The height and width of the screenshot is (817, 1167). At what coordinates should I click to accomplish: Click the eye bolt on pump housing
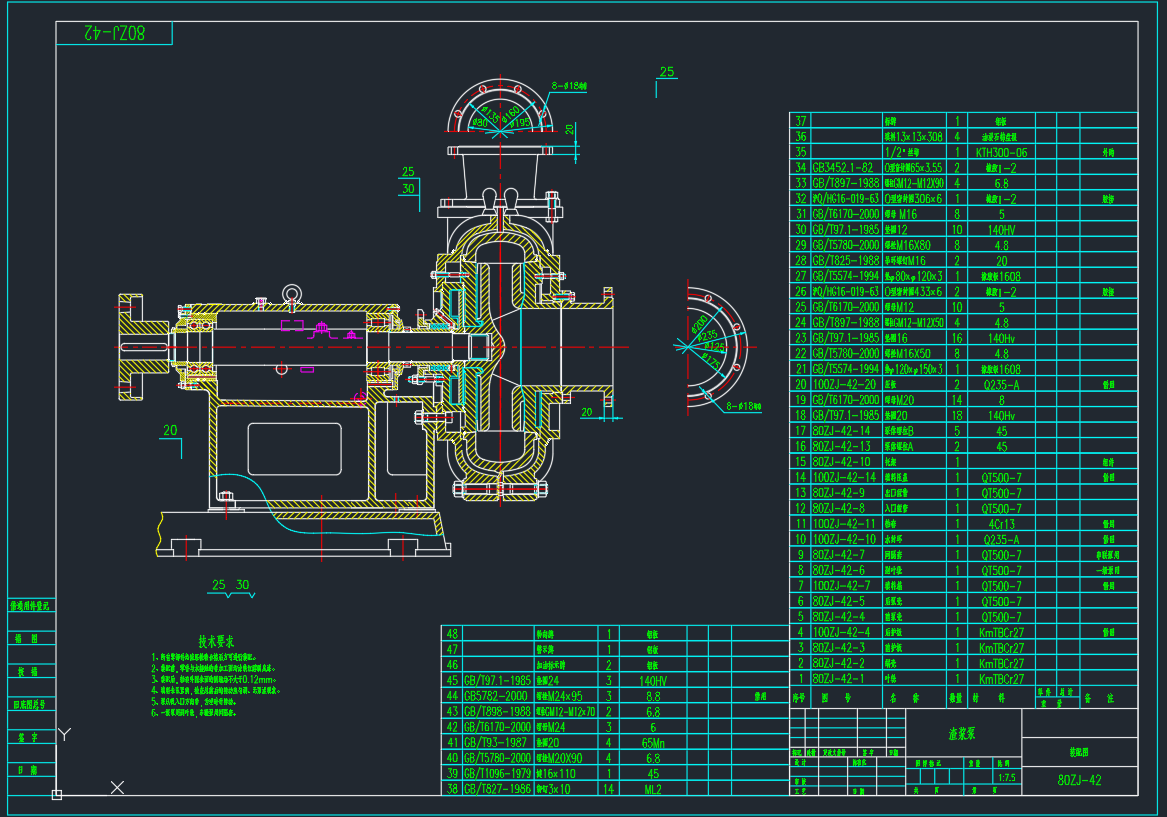click(x=292, y=294)
